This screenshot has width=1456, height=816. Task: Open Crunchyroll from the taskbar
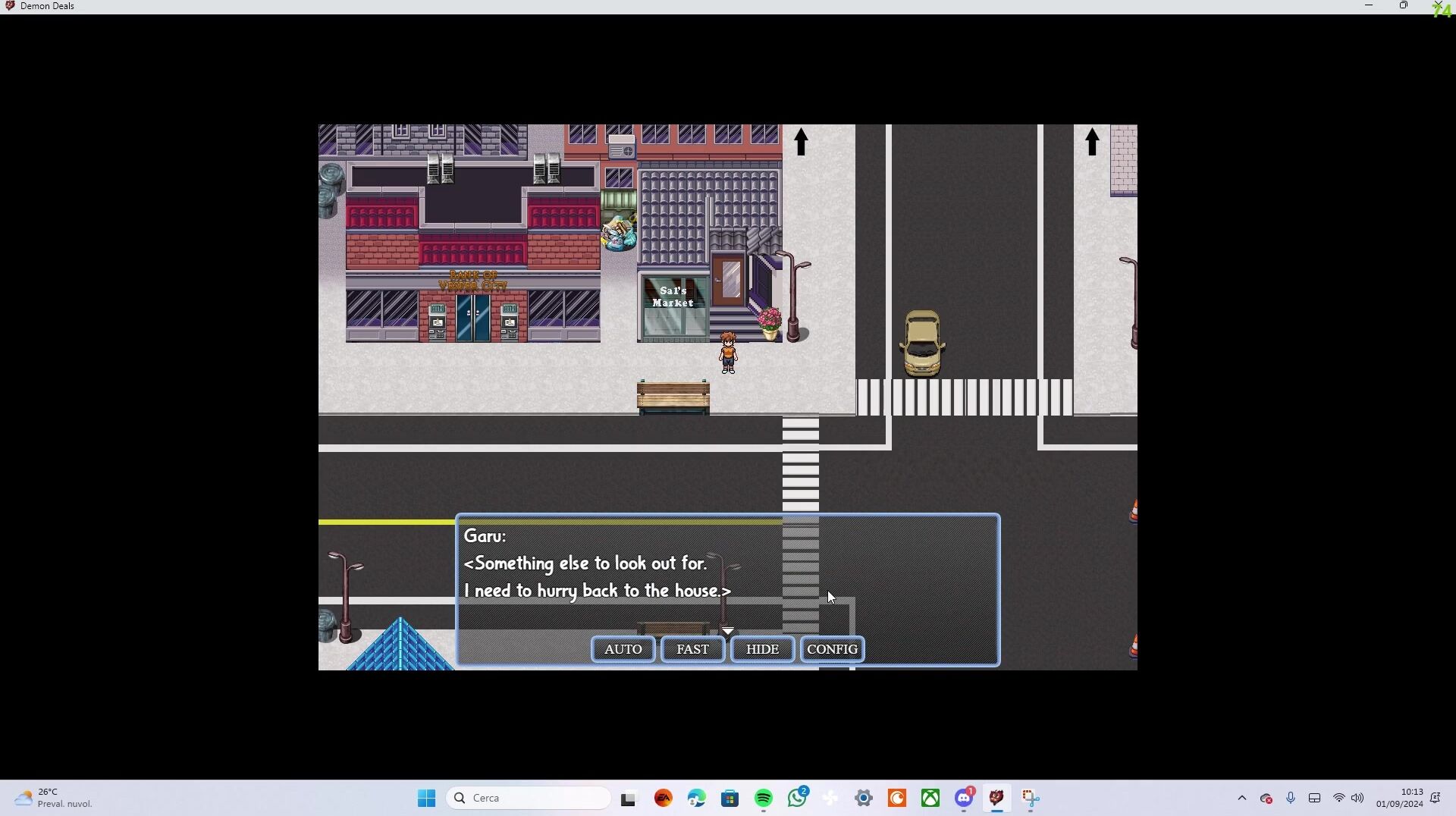coord(896,798)
